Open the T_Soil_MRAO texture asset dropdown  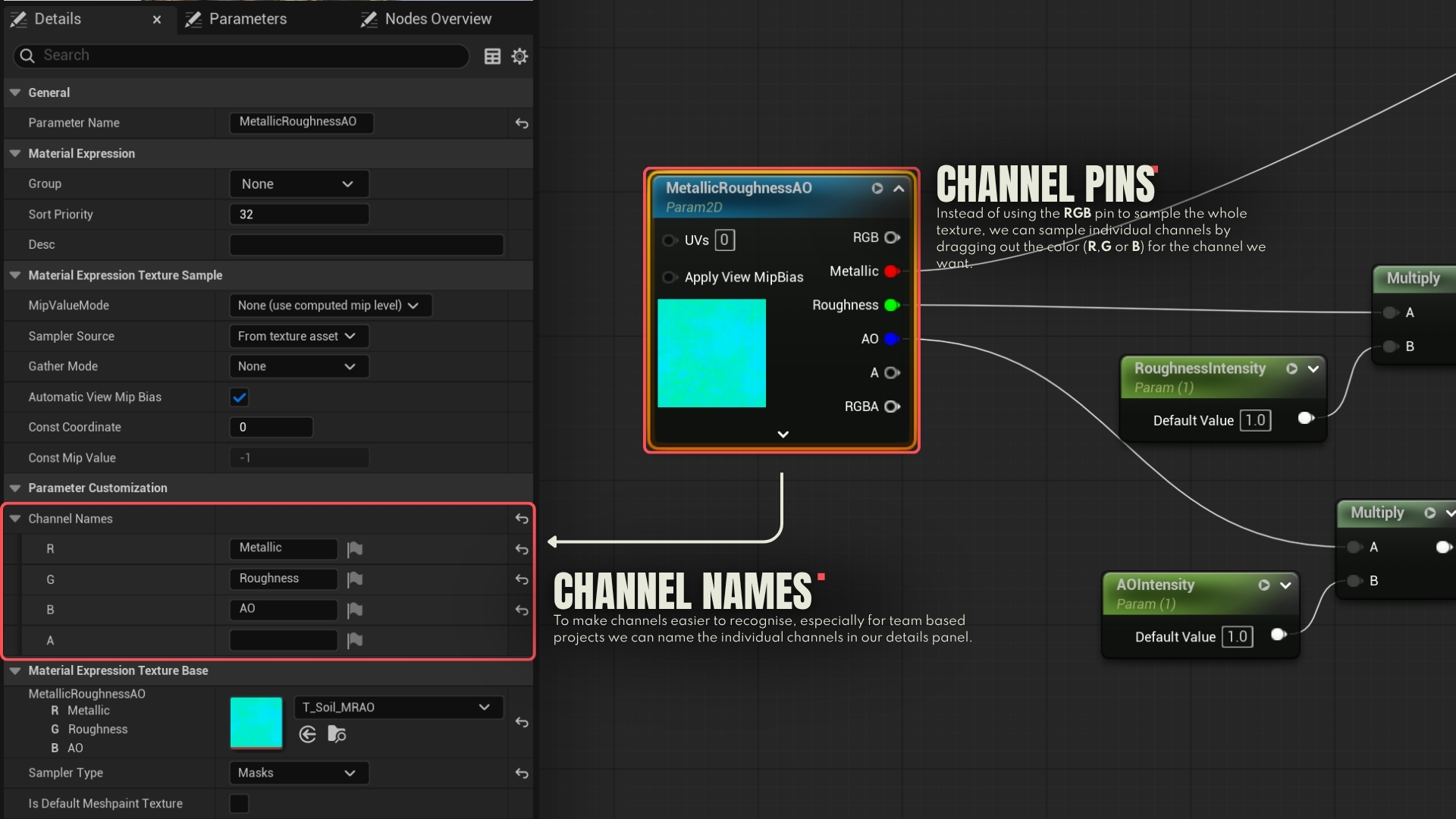397,708
